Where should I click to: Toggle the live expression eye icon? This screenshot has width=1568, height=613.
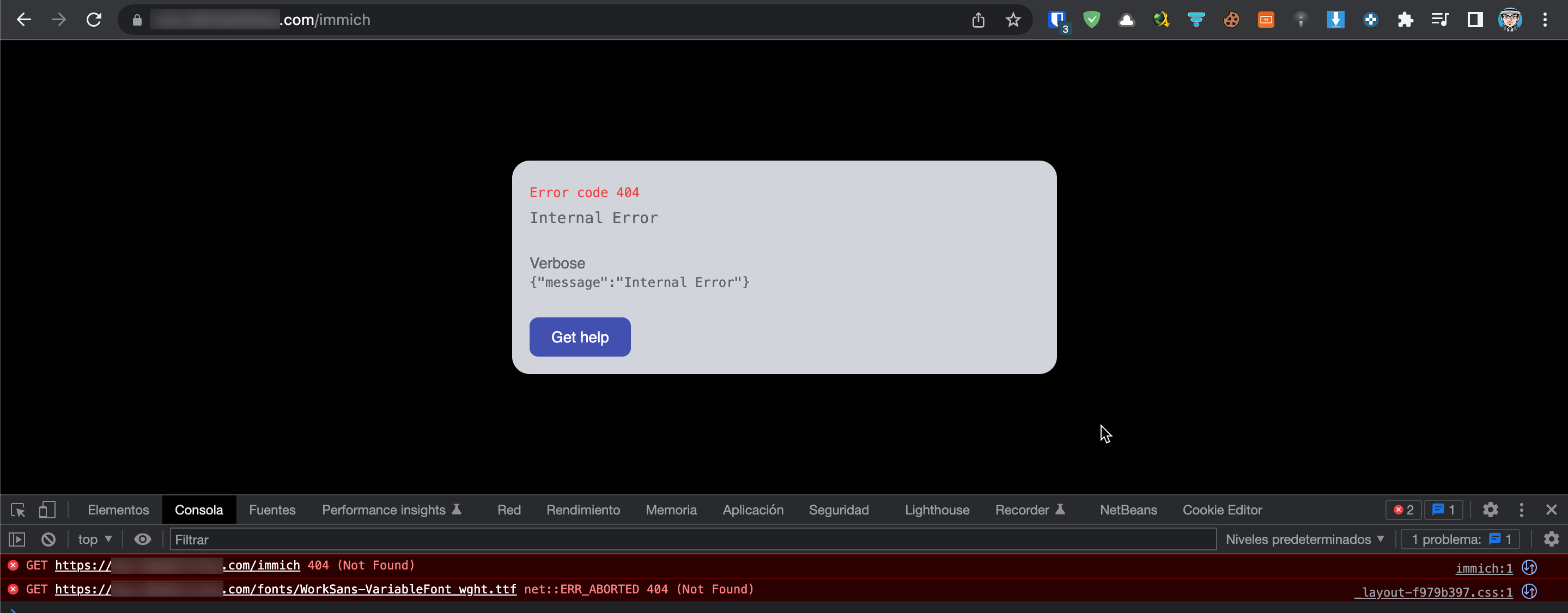point(142,539)
